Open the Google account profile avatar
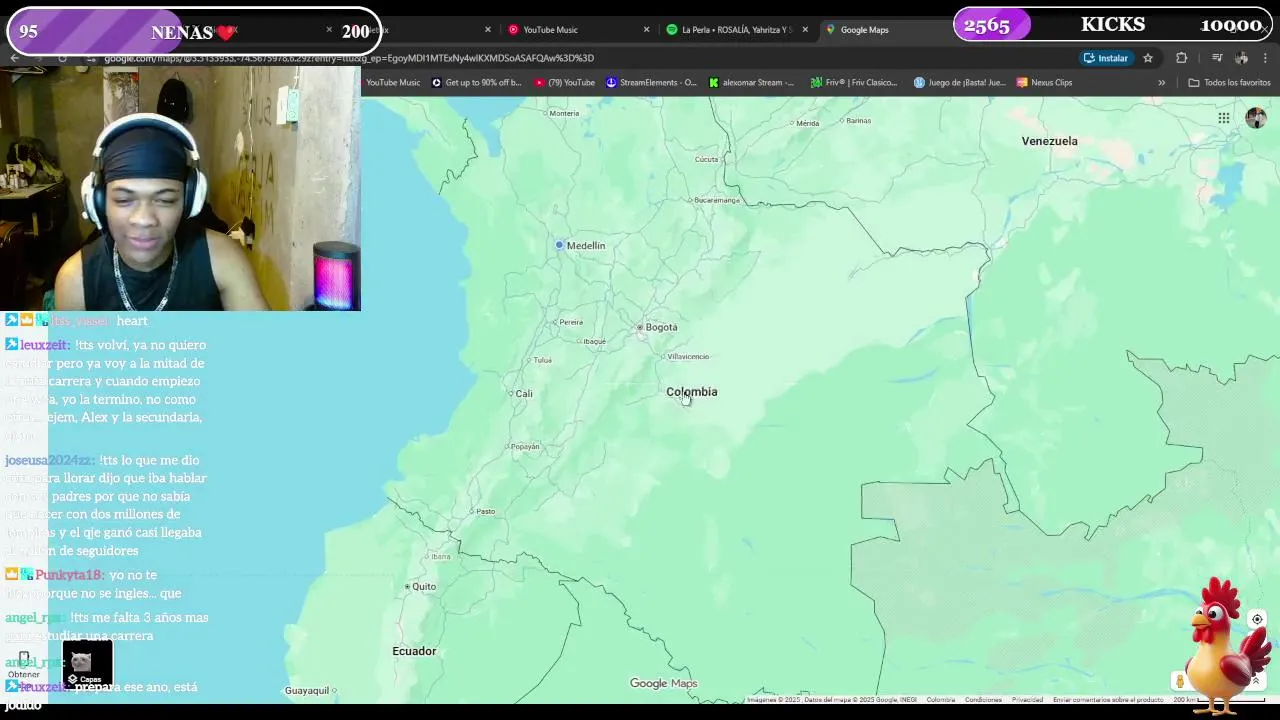The width and height of the screenshot is (1280, 720). pyautogui.click(x=1255, y=118)
